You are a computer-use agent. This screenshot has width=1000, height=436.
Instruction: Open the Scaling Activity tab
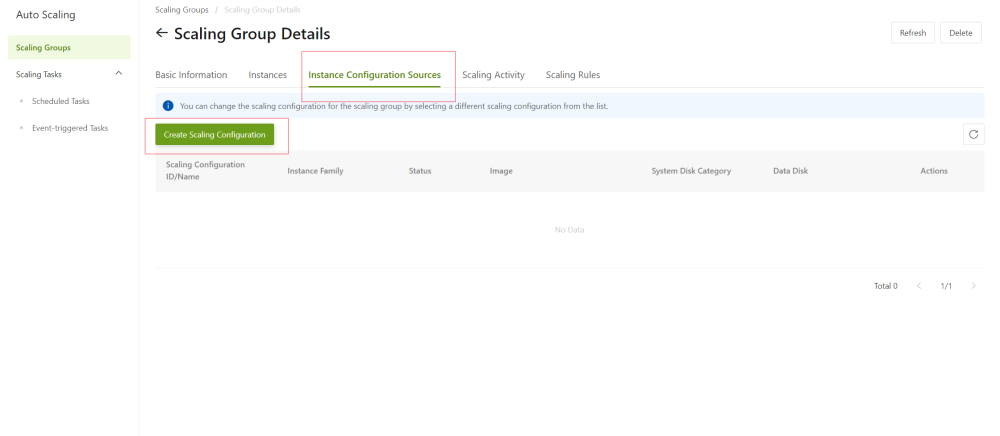click(494, 75)
